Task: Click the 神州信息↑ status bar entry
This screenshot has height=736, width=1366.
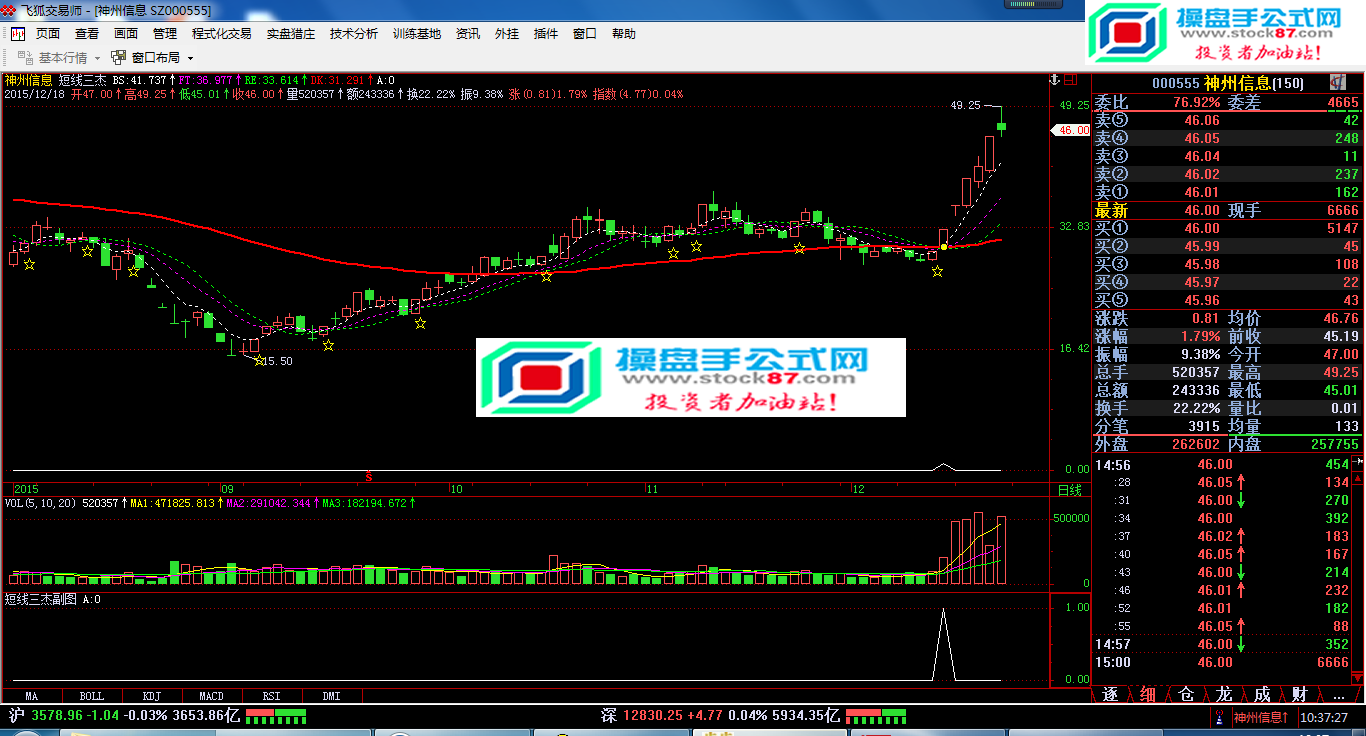Action: coord(1262,717)
